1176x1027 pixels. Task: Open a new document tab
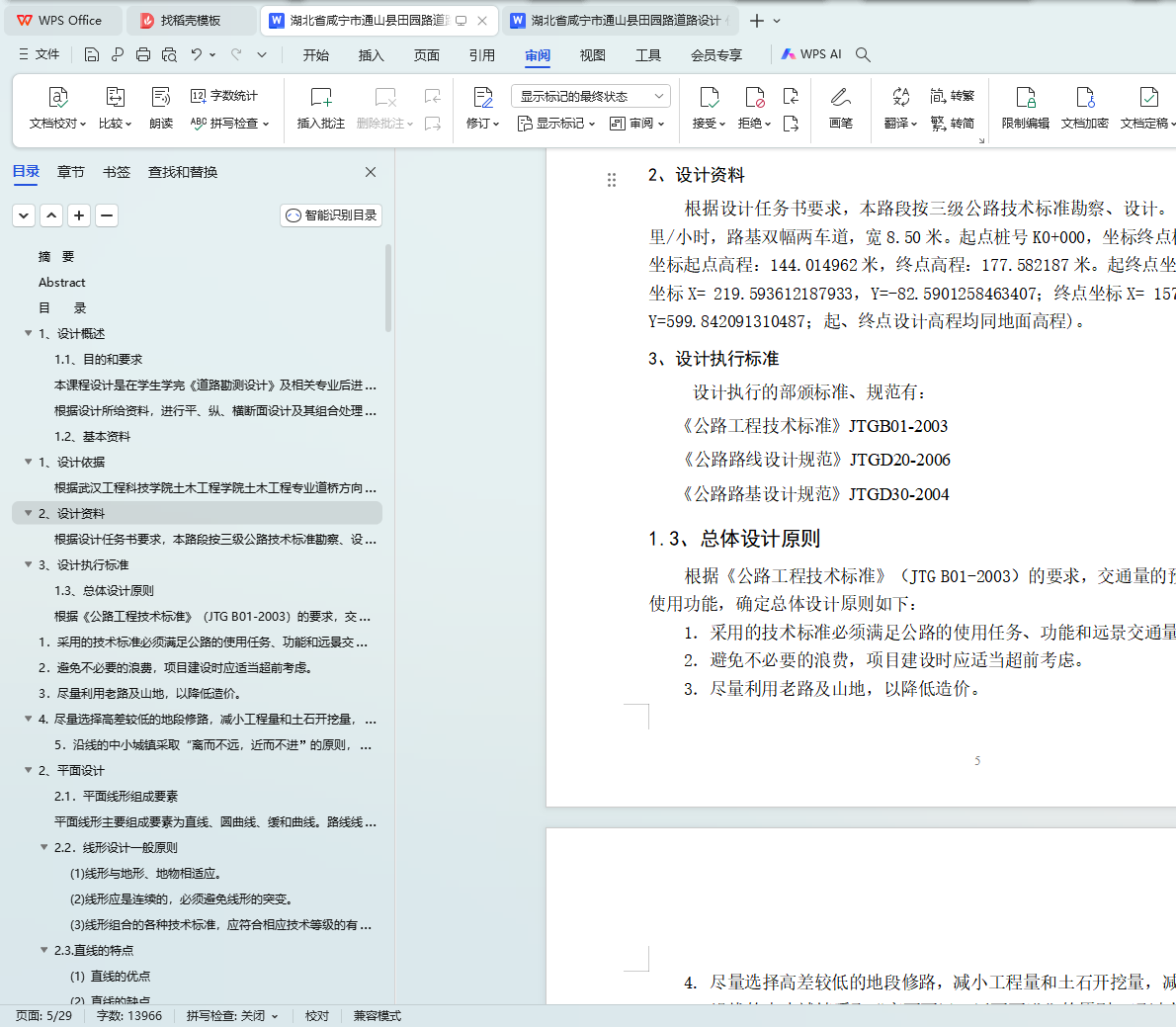pos(757,21)
